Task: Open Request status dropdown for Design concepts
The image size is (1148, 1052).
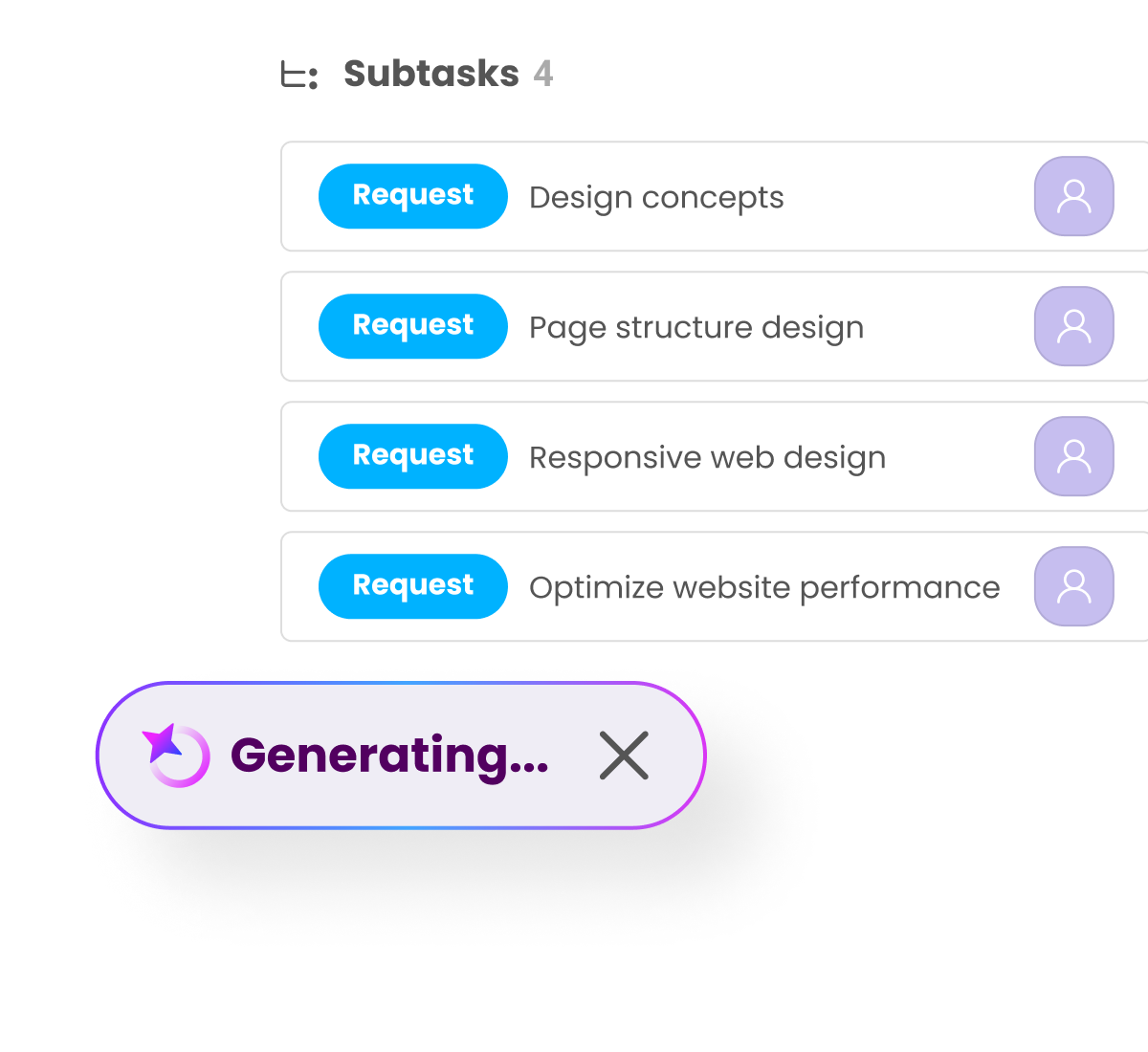Action: tap(412, 196)
